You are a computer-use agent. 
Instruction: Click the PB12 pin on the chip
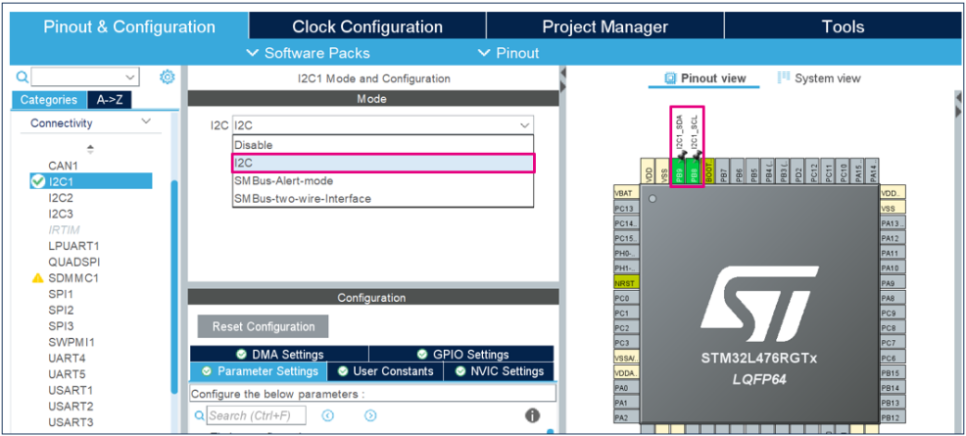[x=893, y=418]
